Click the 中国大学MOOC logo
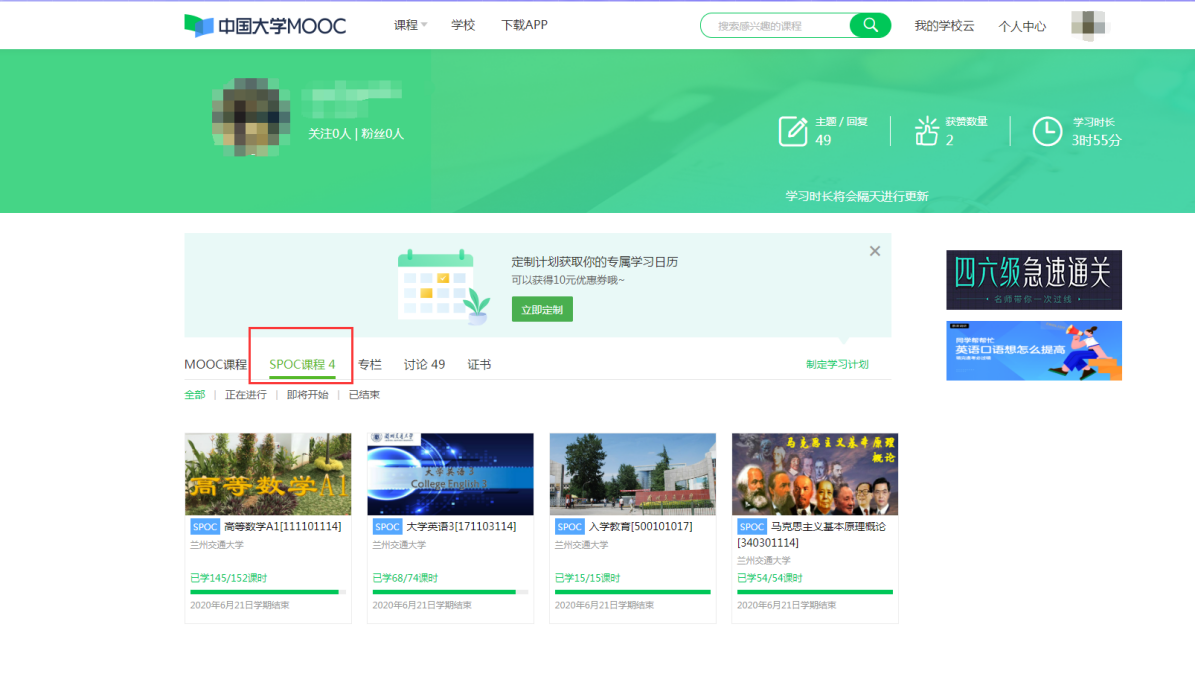1195x700 pixels. tap(265, 25)
